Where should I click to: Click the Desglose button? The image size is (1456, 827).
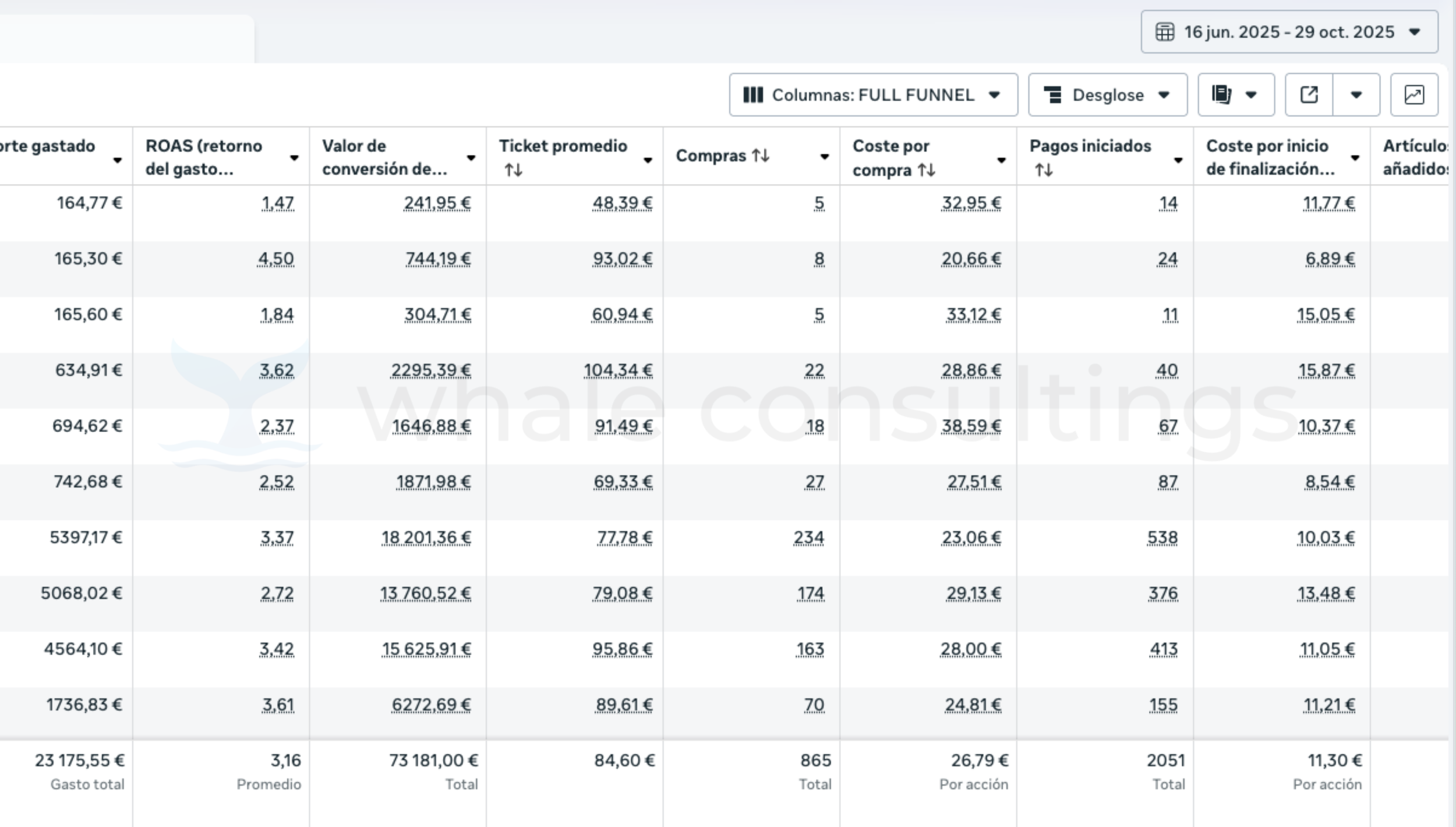coord(1107,95)
